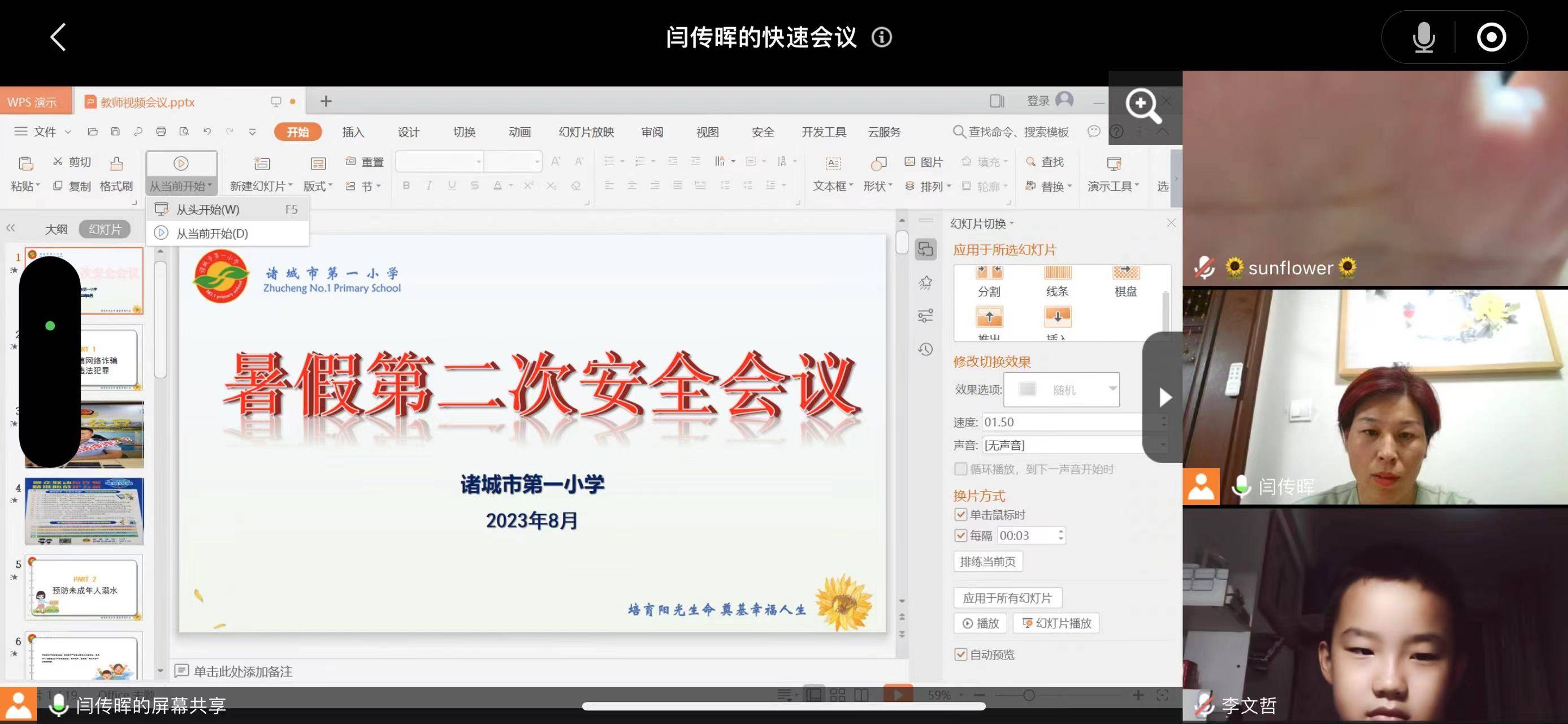Open the 形状 shapes dropdown
Image resolution: width=1568 pixels, height=724 pixels.
point(877,186)
